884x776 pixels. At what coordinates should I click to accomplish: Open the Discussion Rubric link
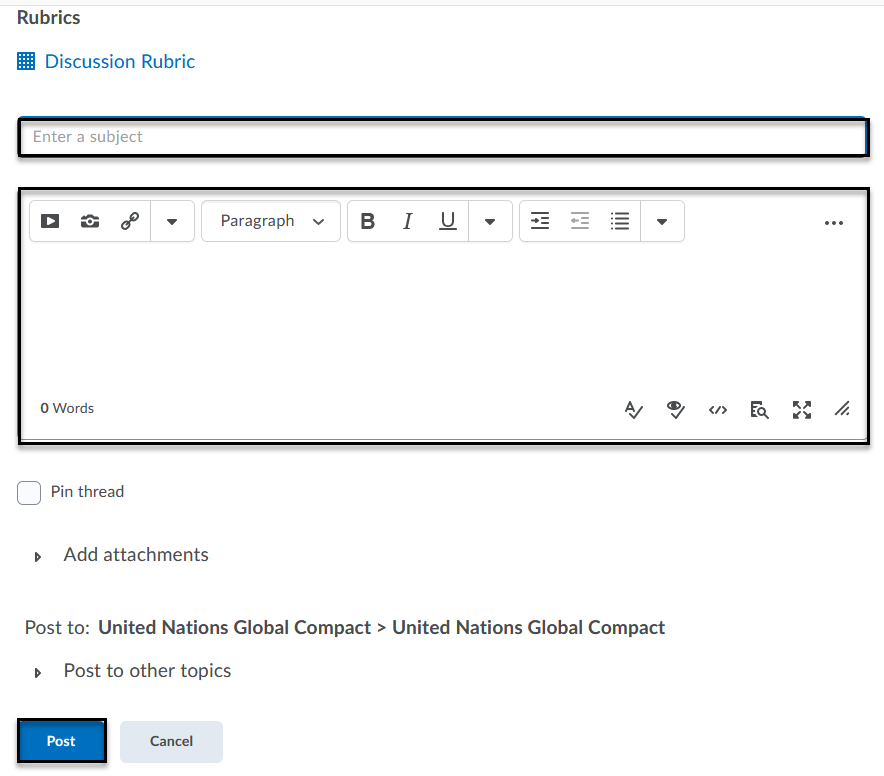(119, 62)
